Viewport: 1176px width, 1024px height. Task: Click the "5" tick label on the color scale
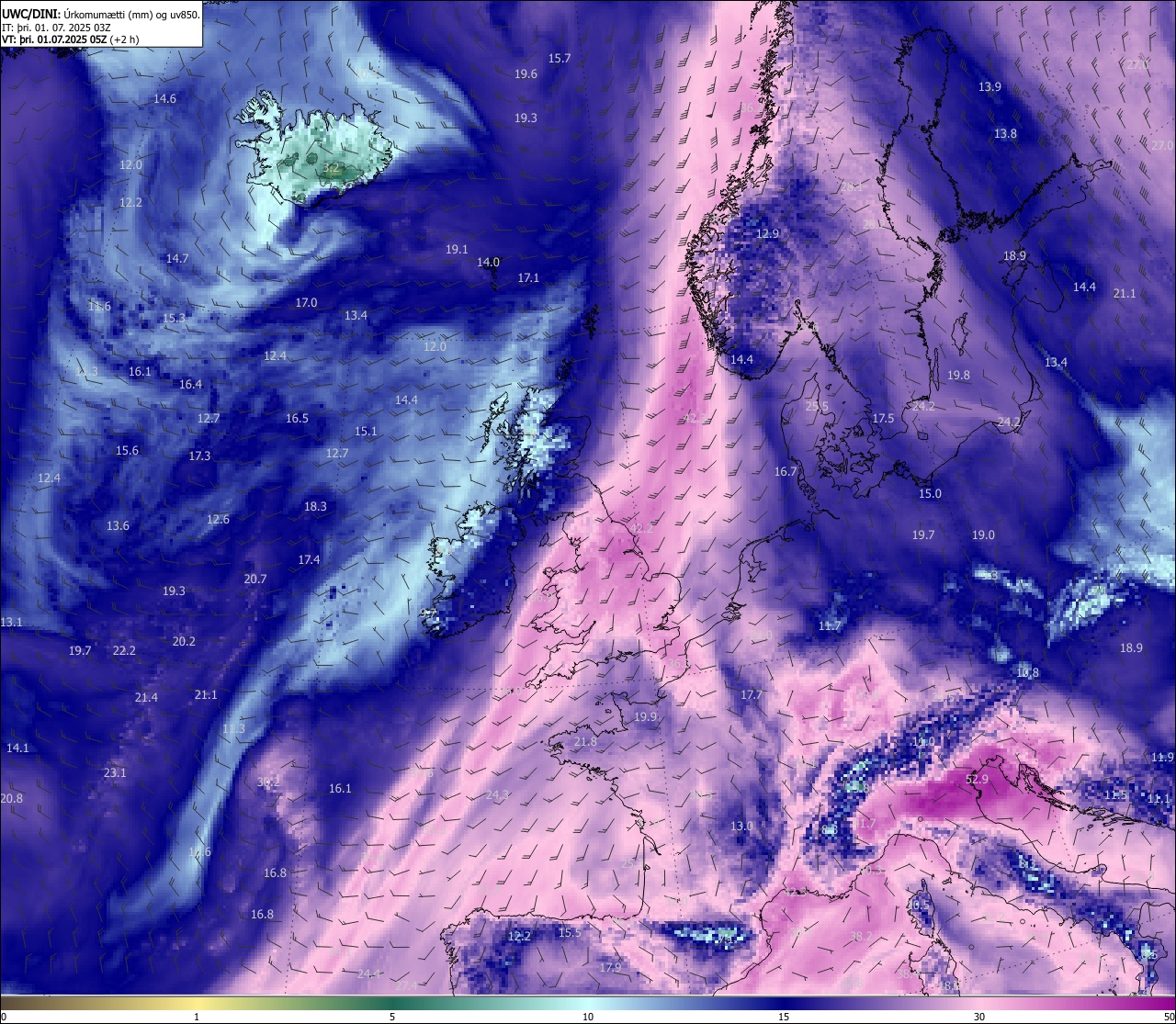tap(392, 1017)
